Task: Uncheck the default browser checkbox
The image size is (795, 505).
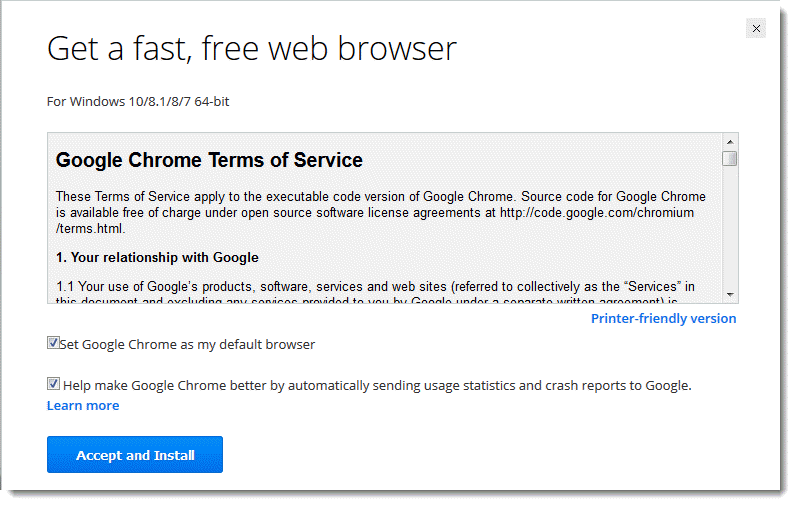Action: (x=53, y=343)
